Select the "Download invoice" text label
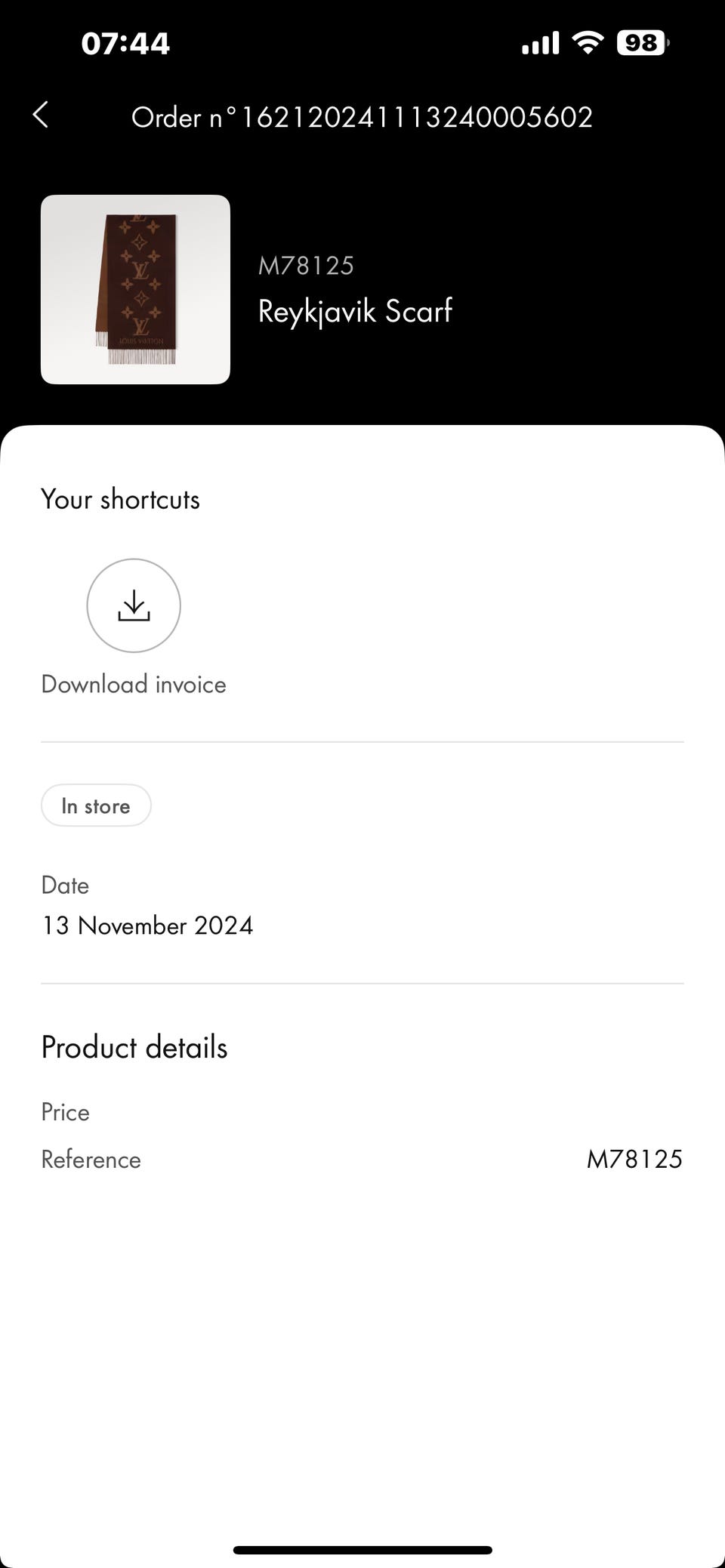The width and height of the screenshot is (725, 1568). tap(134, 684)
